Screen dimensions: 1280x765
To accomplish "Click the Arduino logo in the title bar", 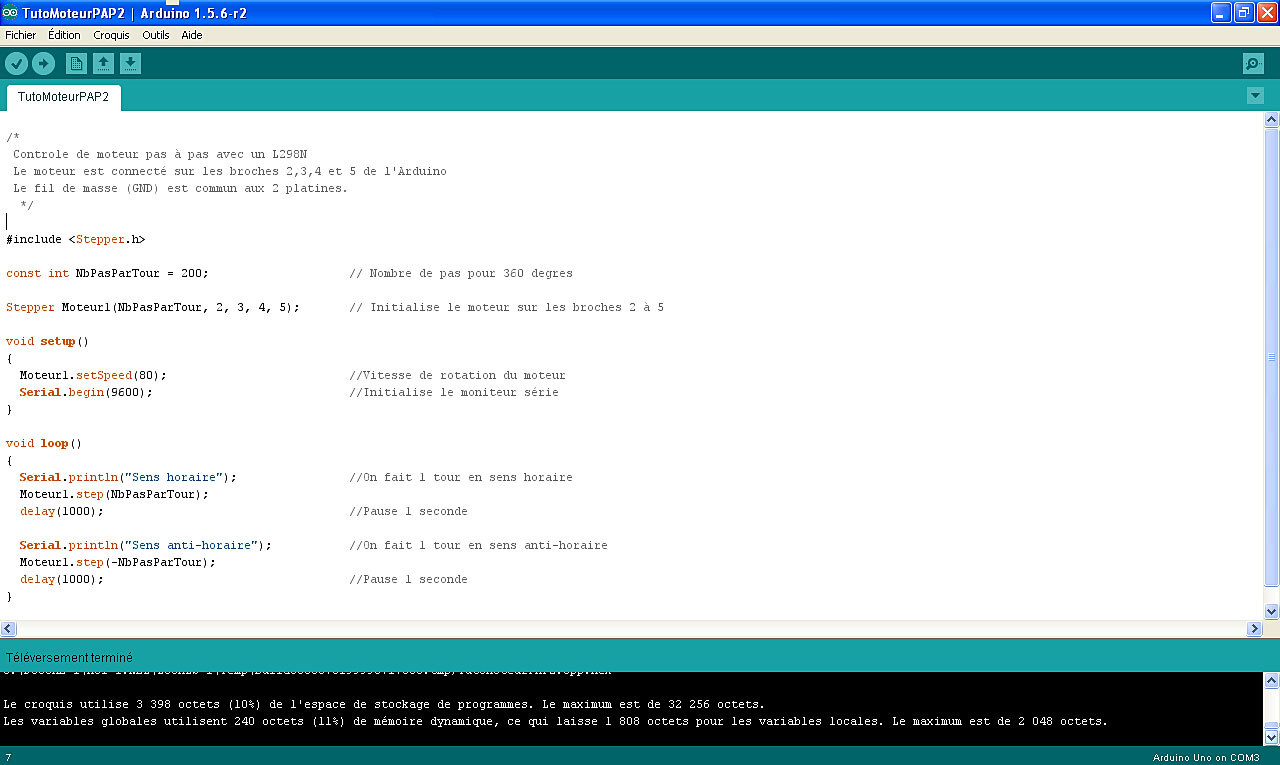I will tap(10, 12).
